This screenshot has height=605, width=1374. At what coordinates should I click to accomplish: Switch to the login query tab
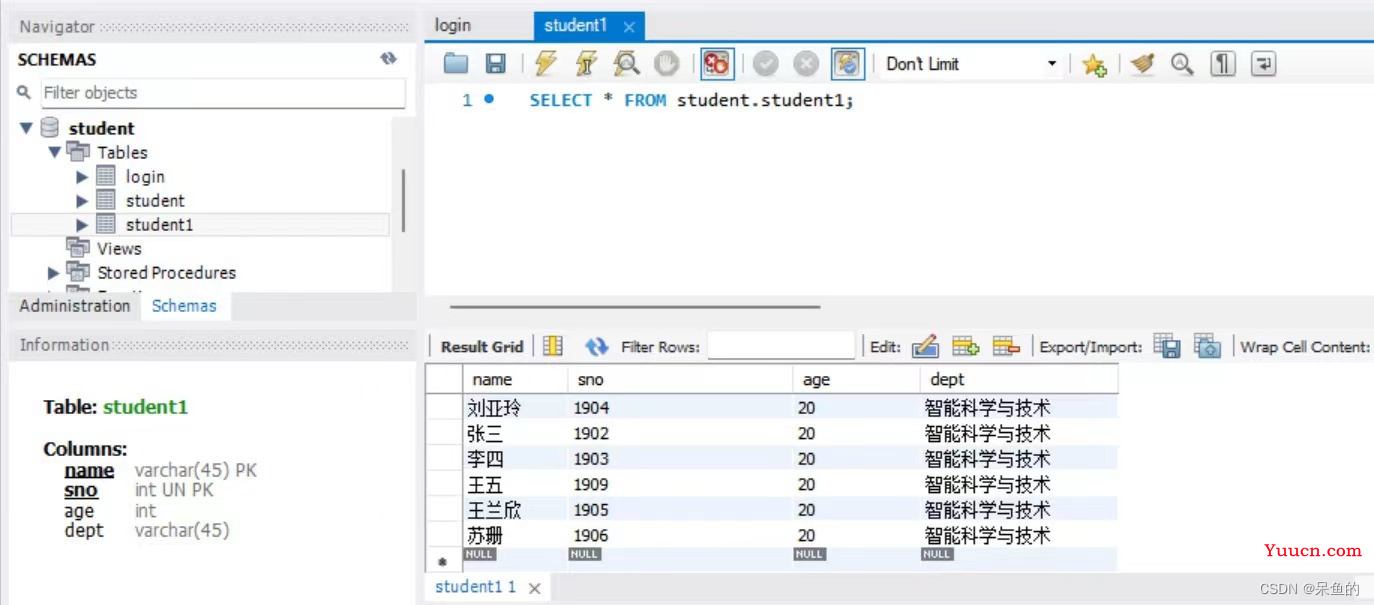(x=453, y=26)
